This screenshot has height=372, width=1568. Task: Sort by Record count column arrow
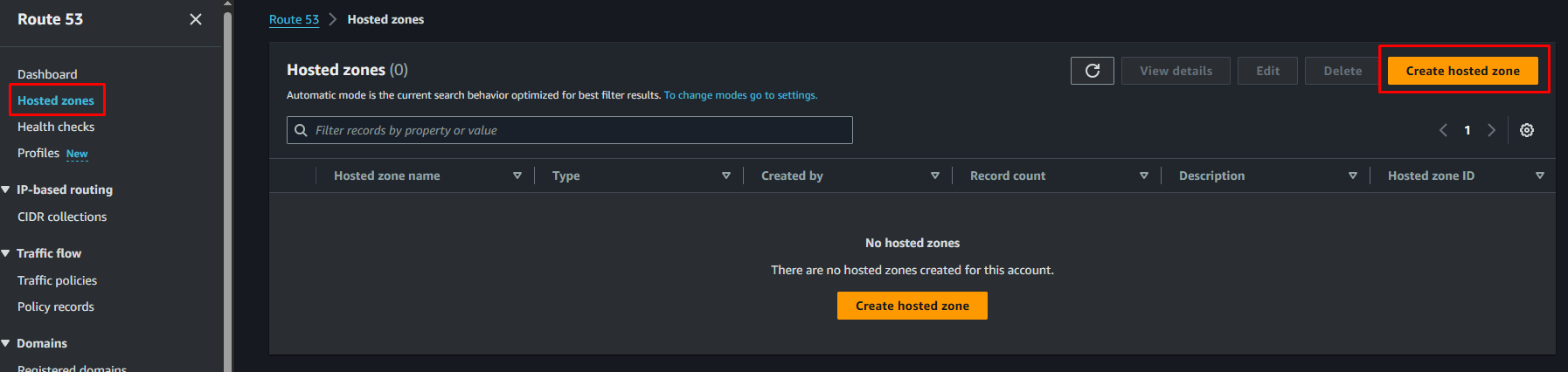[1144, 176]
